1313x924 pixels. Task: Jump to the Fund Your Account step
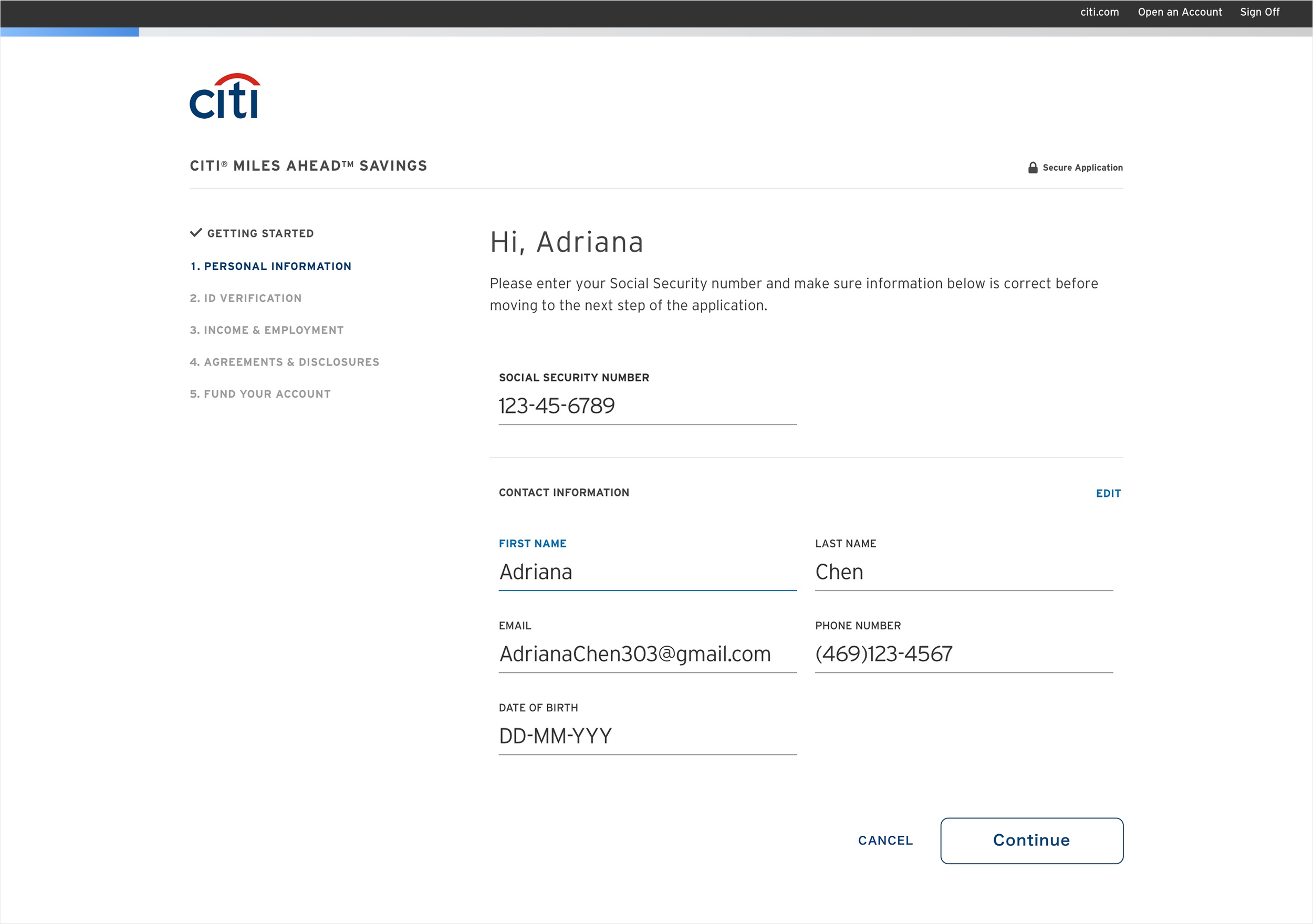click(260, 394)
